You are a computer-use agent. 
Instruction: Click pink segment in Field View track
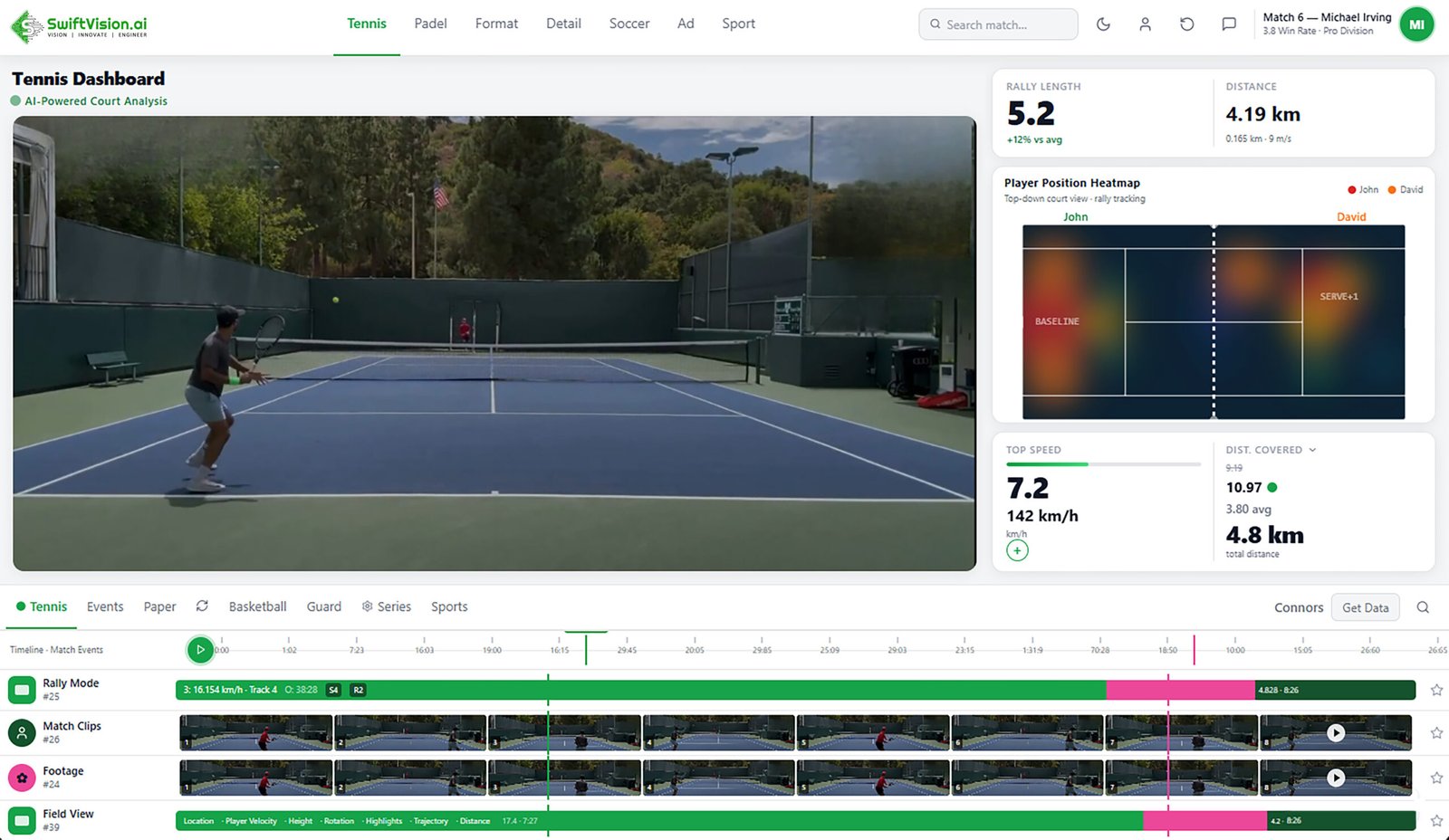tap(1204, 821)
